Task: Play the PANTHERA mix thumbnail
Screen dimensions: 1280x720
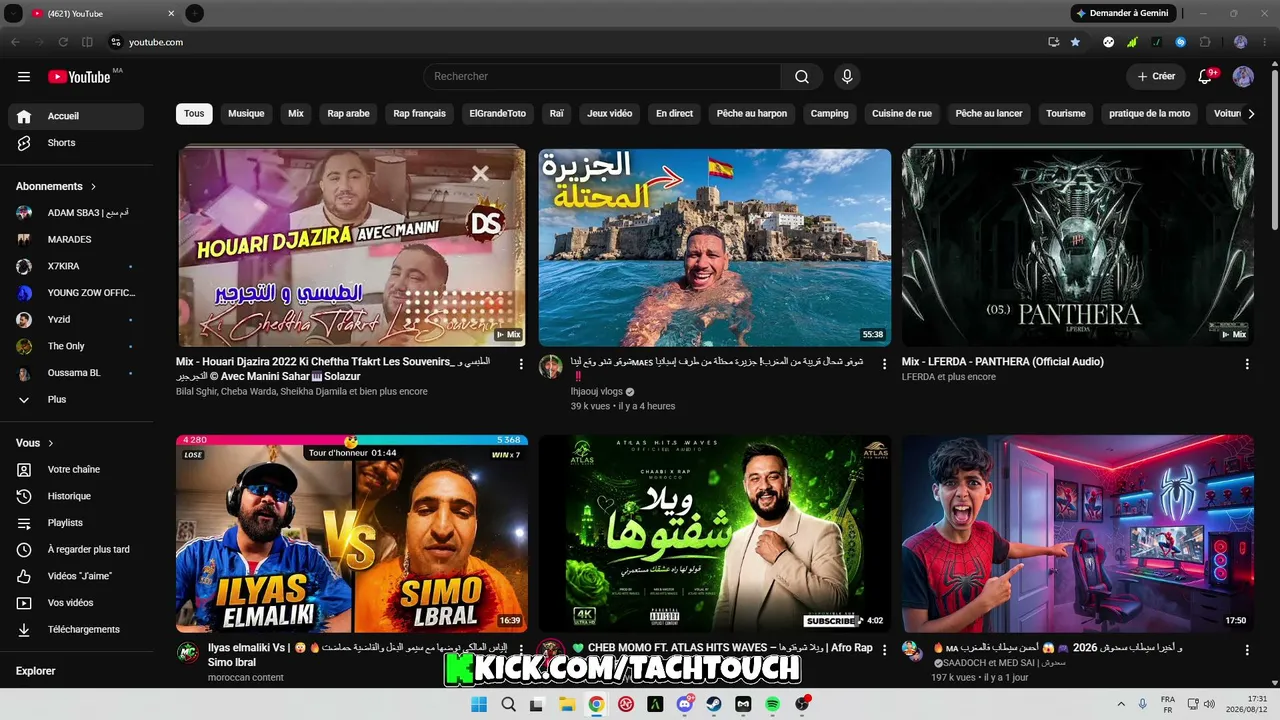Action: pyautogui.click(x=1078, y=247)
